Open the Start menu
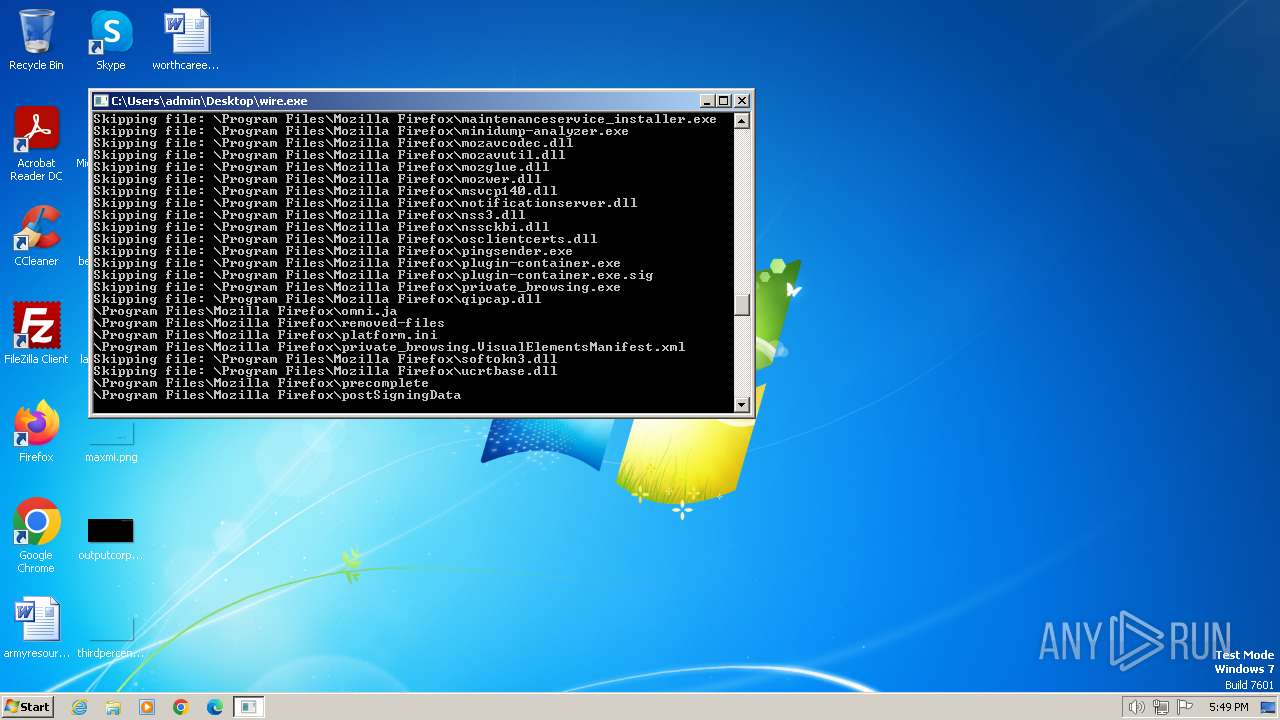The image size is (1280, 720). coord(27,706)
